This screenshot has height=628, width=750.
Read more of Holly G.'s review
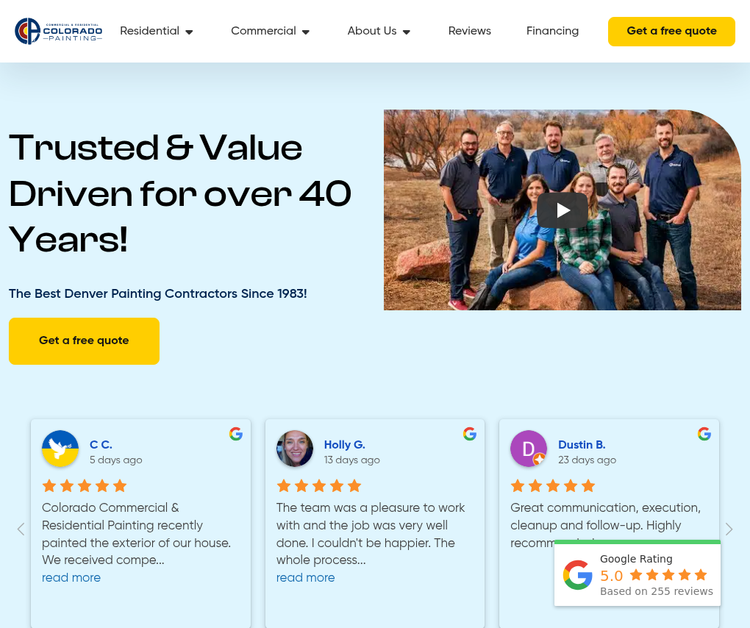click(306, 578)
